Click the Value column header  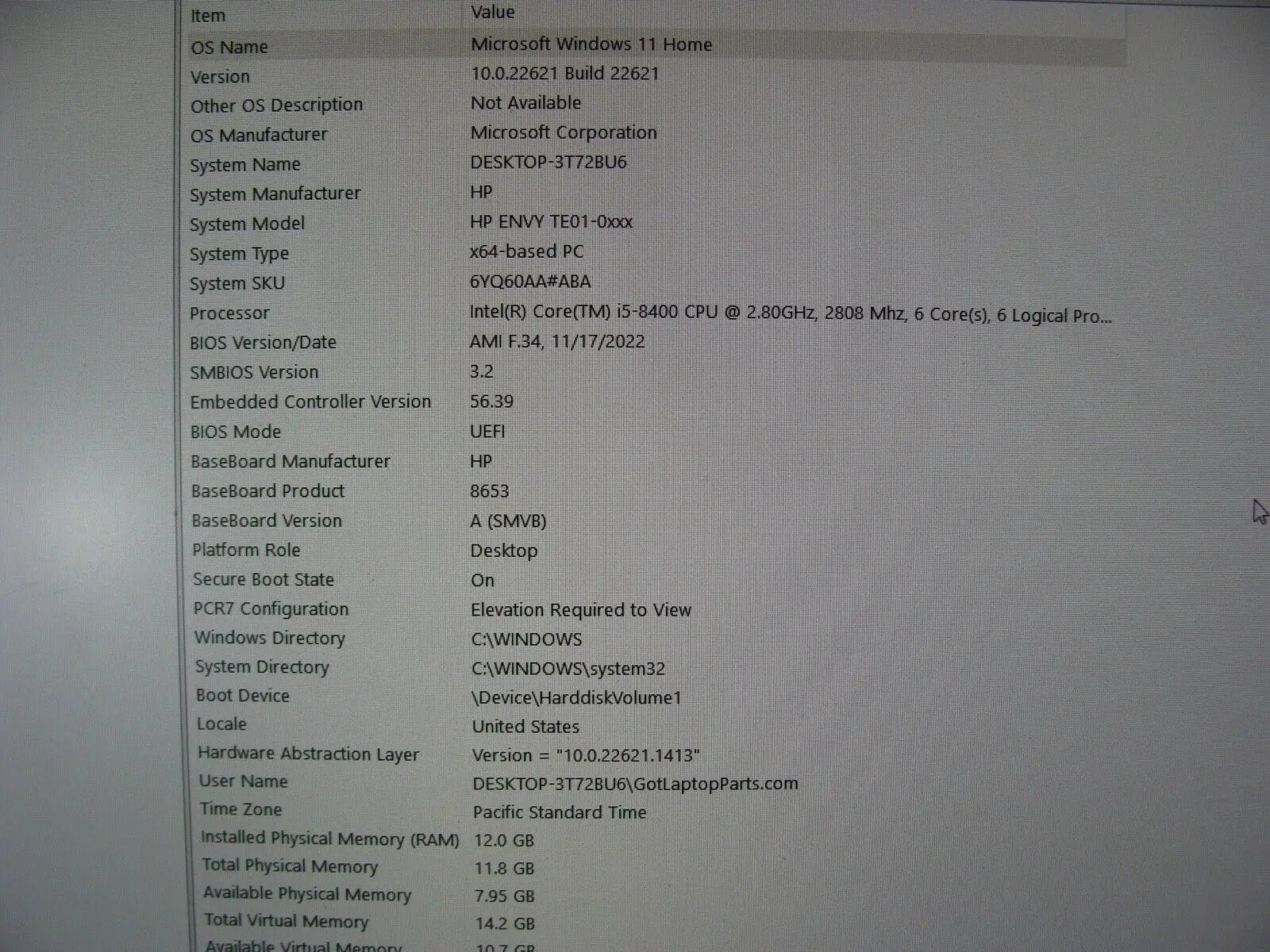493,12
